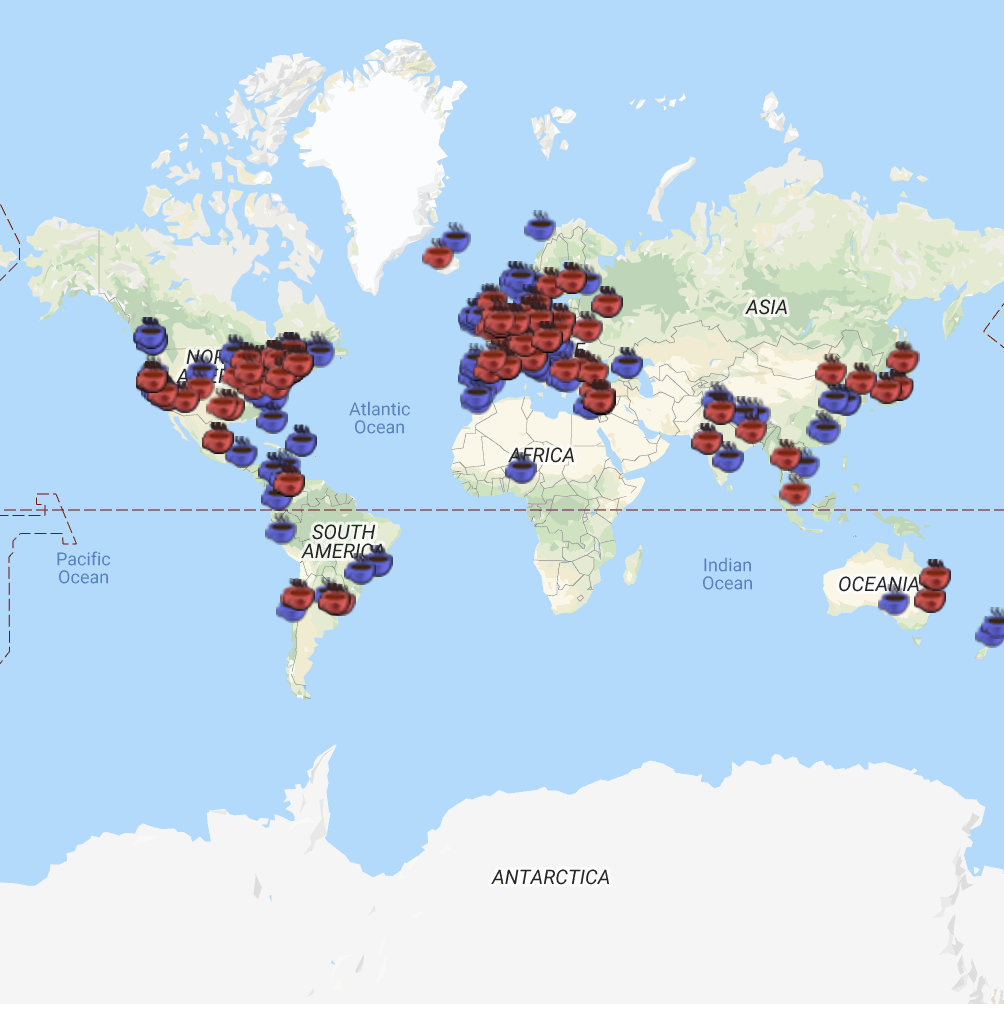
Task: Select the blue cup marker in Turkey
Action: [626, 364]
